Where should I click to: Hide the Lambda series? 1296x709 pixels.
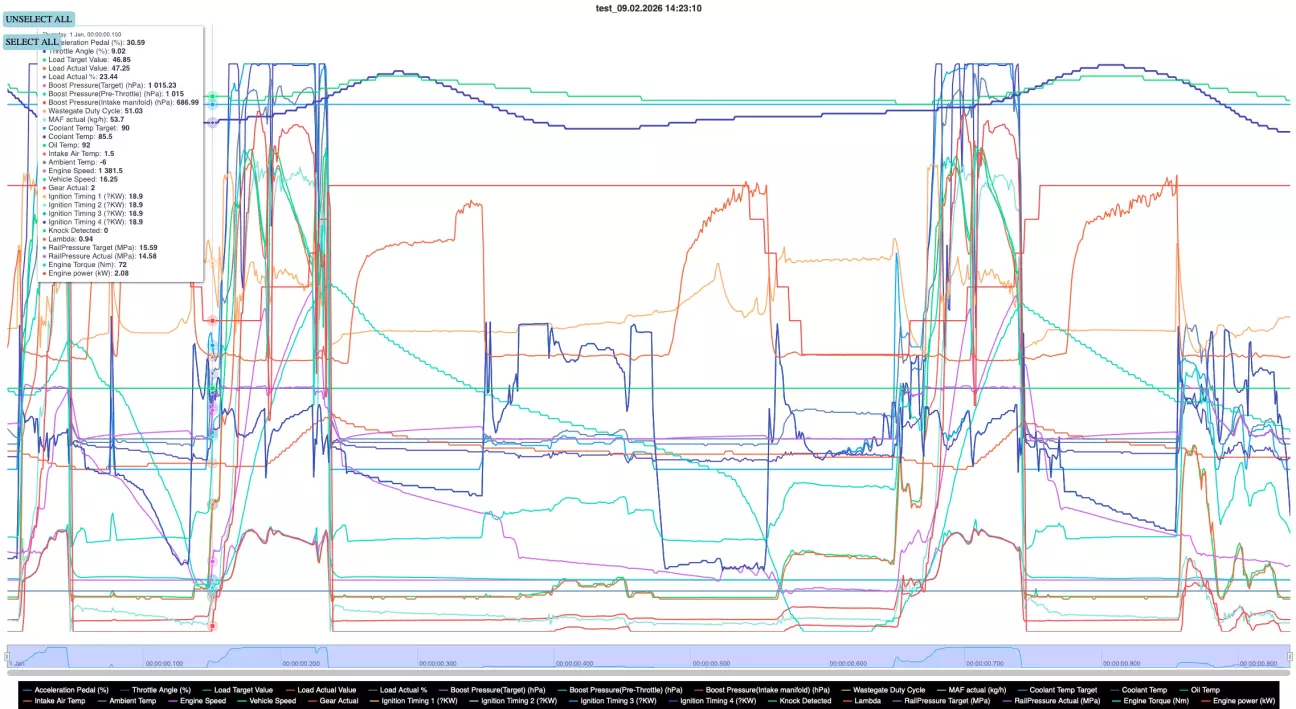(867, 701)
